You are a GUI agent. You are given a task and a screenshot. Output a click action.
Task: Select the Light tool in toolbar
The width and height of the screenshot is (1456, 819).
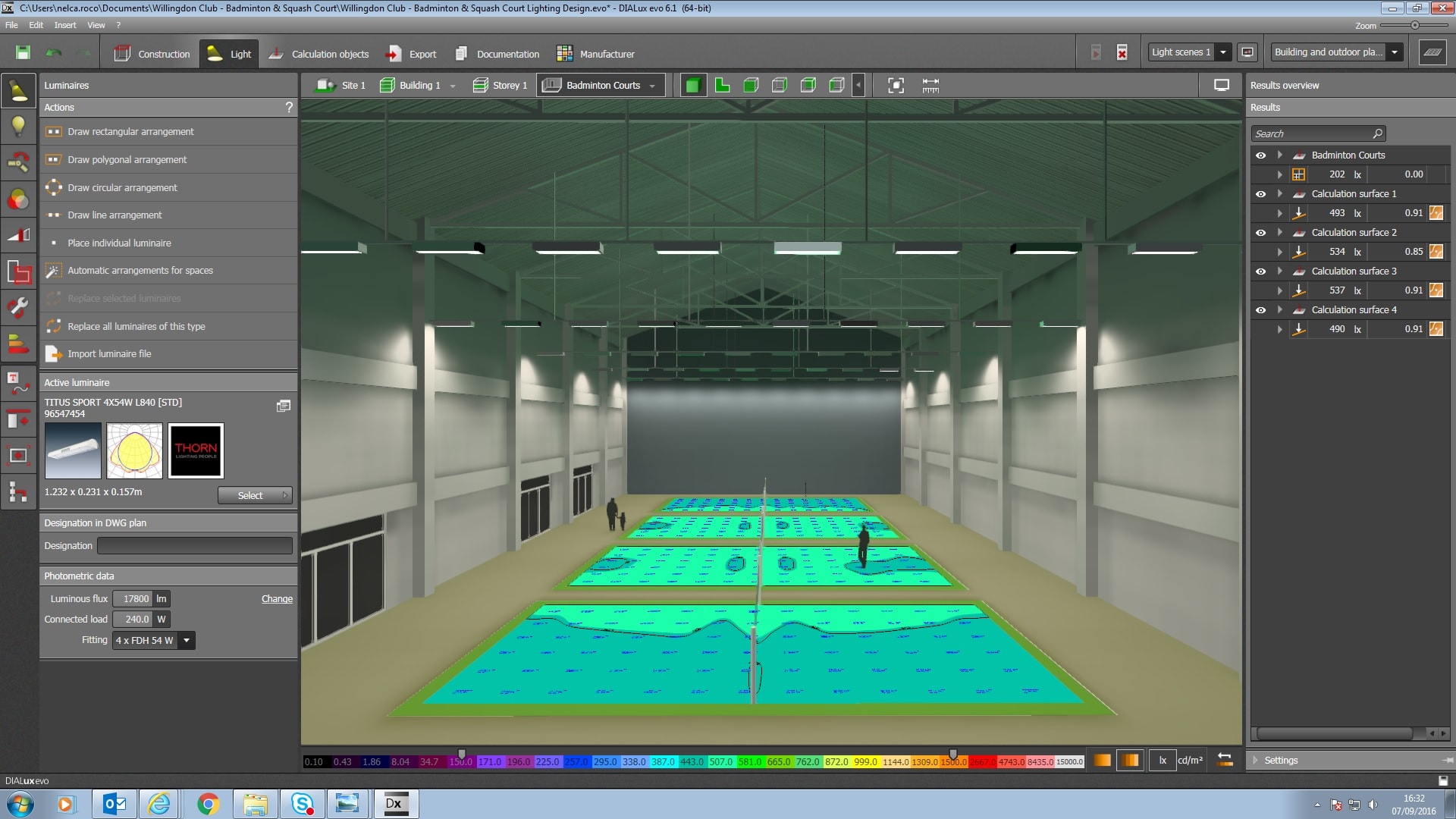tap(231, 53)
